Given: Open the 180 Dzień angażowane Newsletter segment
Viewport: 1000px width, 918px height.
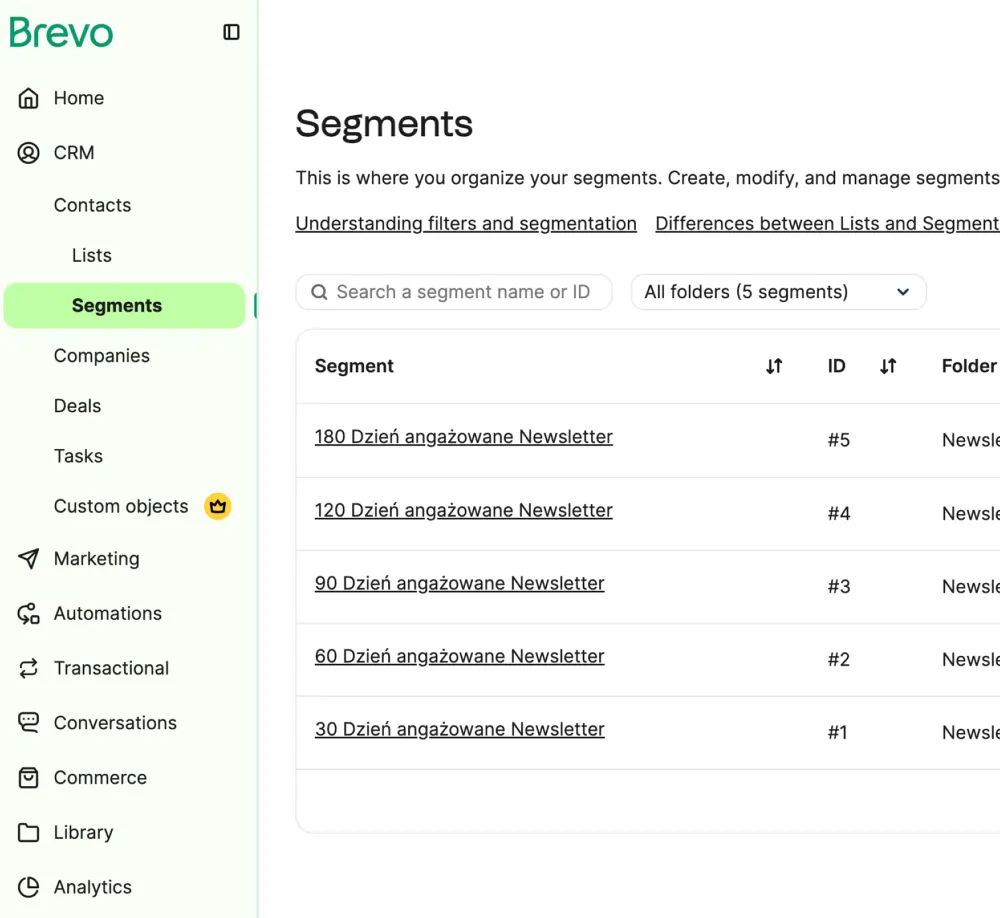Looking at the screenshot, I should pyautogui.click(x=464, y=437).
